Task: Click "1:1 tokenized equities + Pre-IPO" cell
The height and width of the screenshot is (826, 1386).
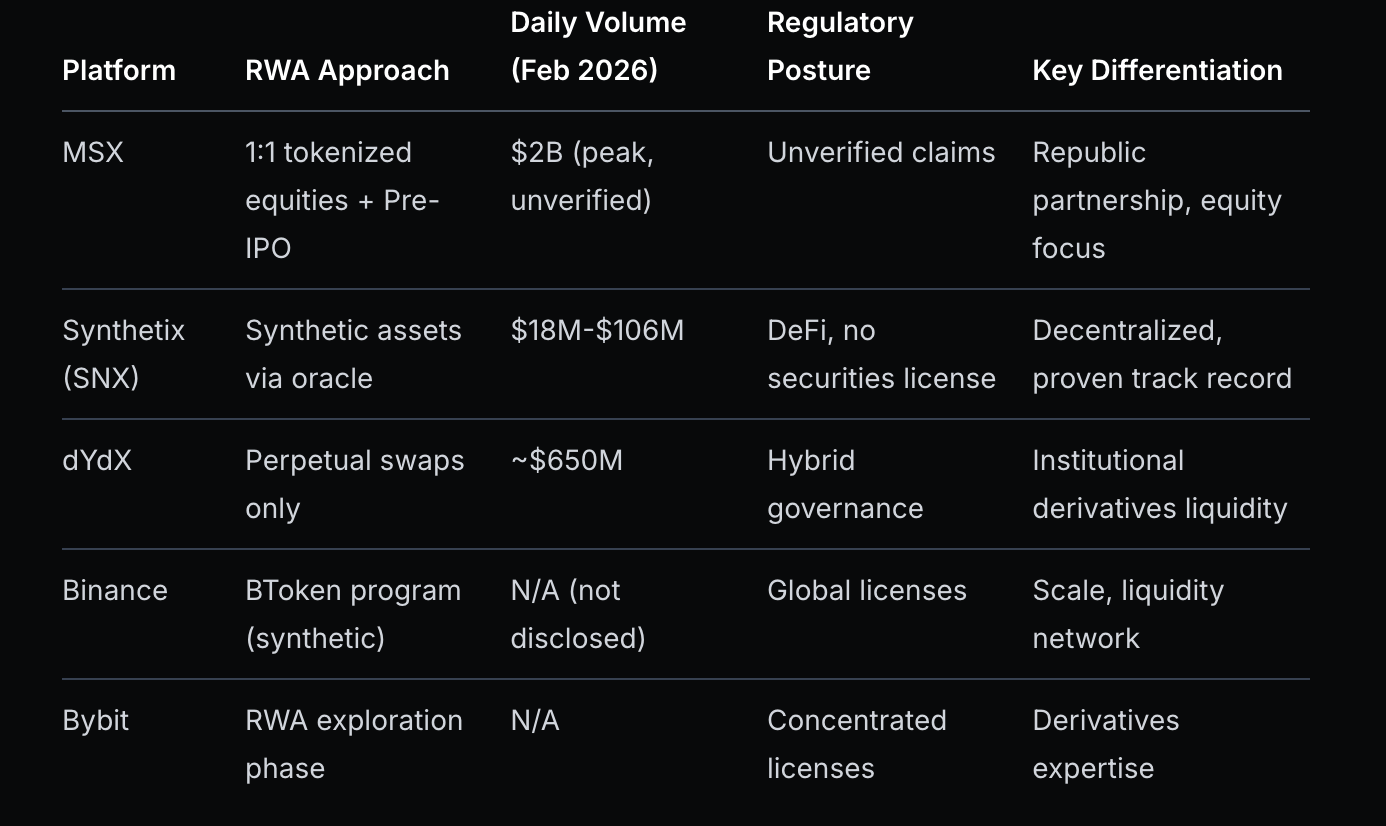Action: click(x=342, y=200)
